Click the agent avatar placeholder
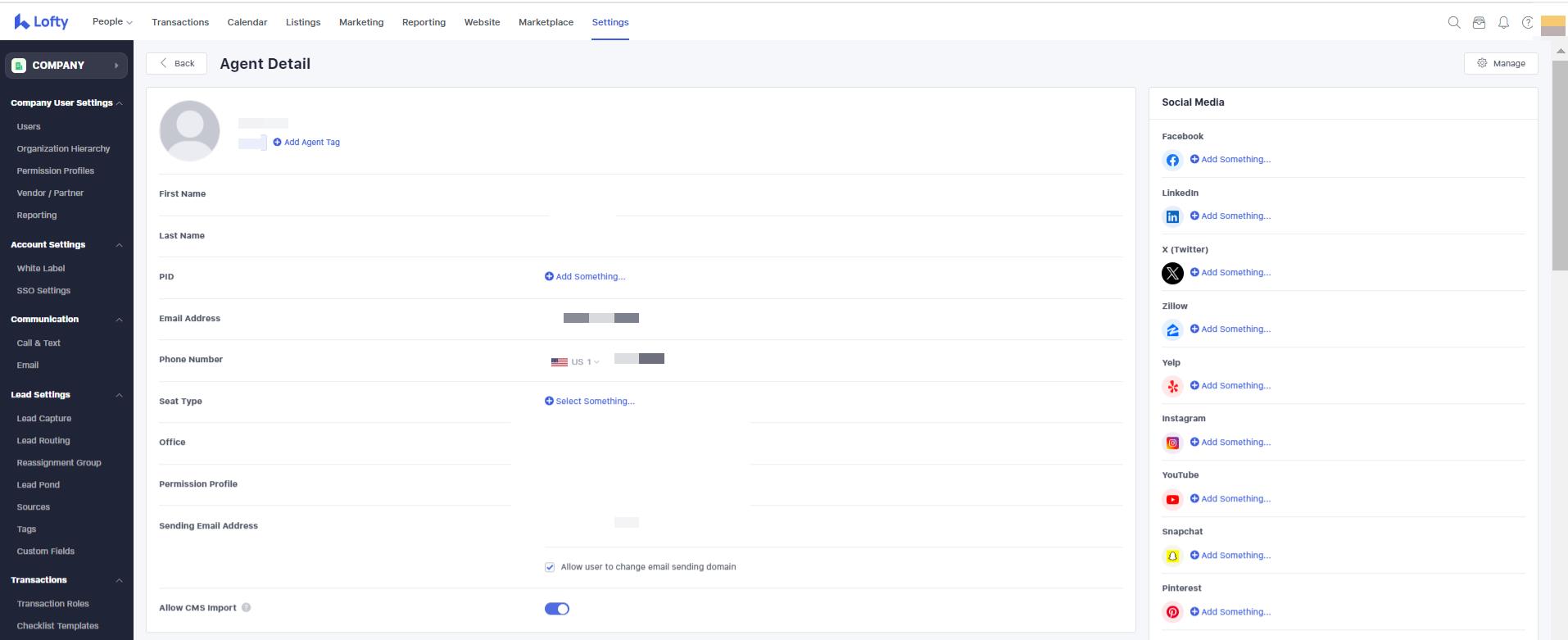 189,131
